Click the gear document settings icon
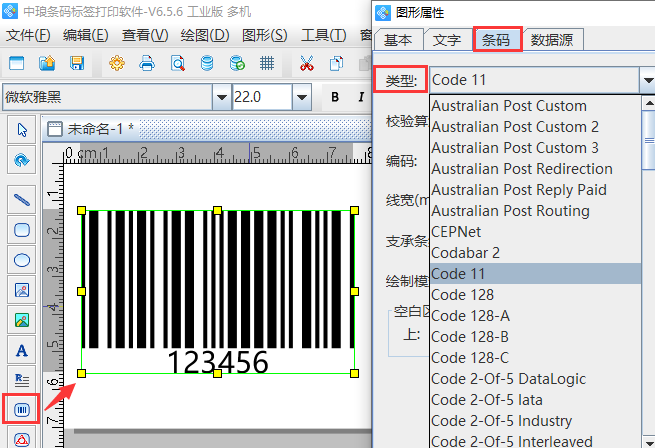The image size is (655, 448). tap(117, 64)
